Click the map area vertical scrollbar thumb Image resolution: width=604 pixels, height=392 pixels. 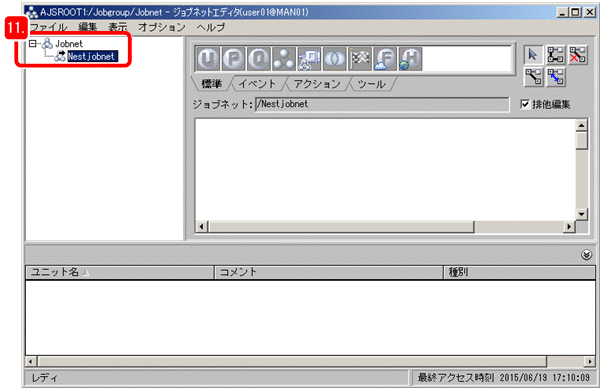[x=581, y=140]
